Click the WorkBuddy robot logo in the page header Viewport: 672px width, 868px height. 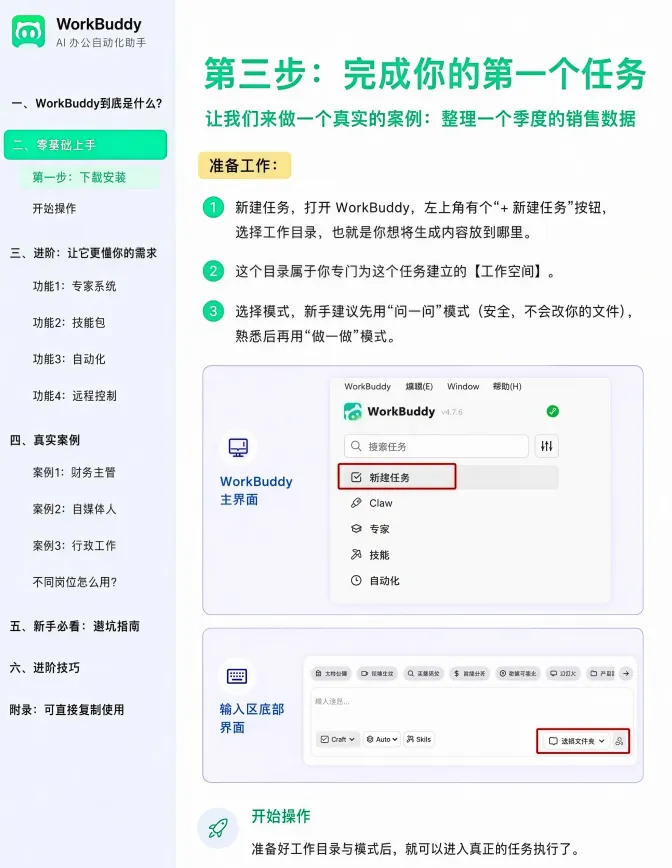coord(28,31)
